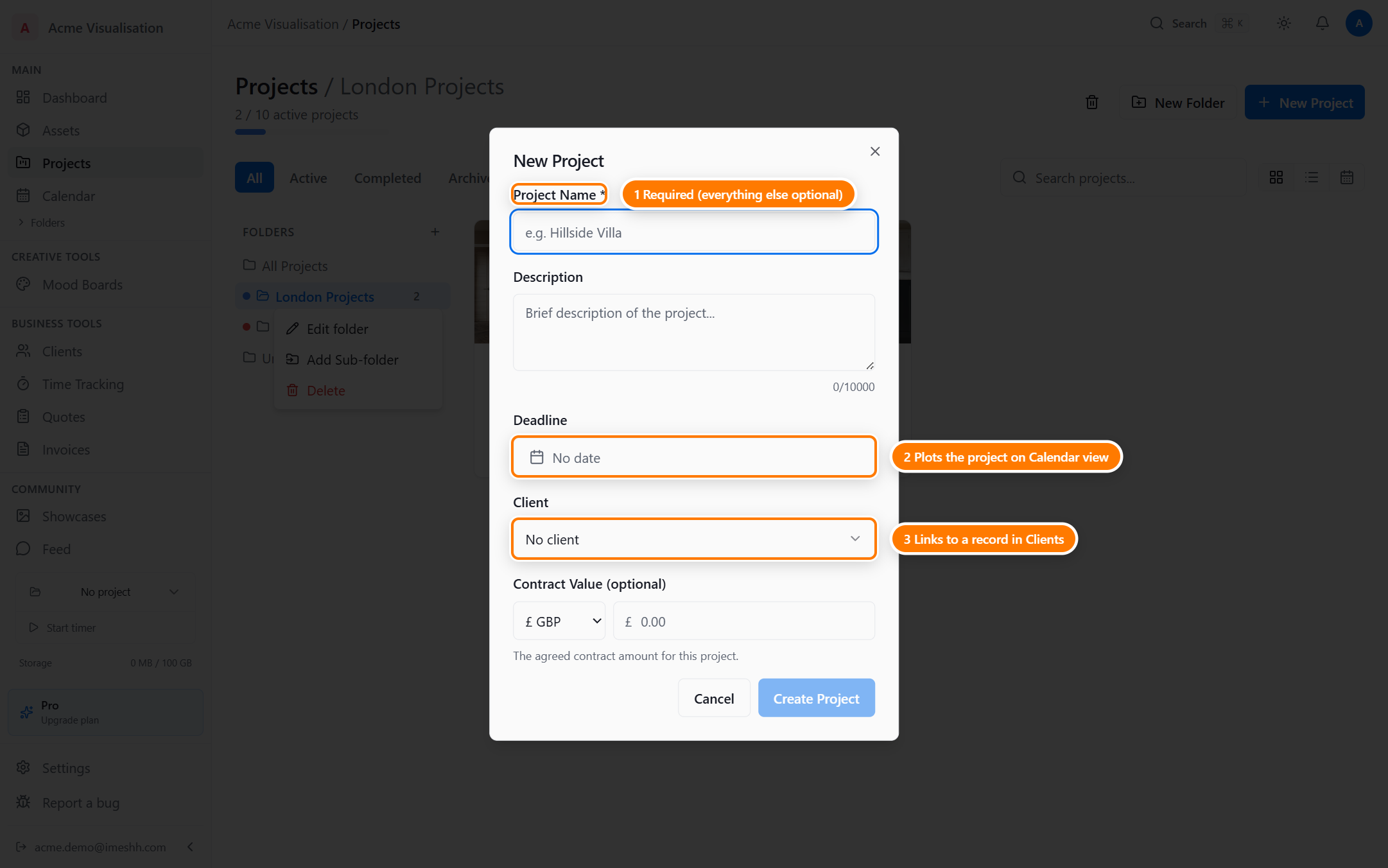The width and height of the screenshot is (1388, 868).
Task: Open the Clients section
Action: 62,351
